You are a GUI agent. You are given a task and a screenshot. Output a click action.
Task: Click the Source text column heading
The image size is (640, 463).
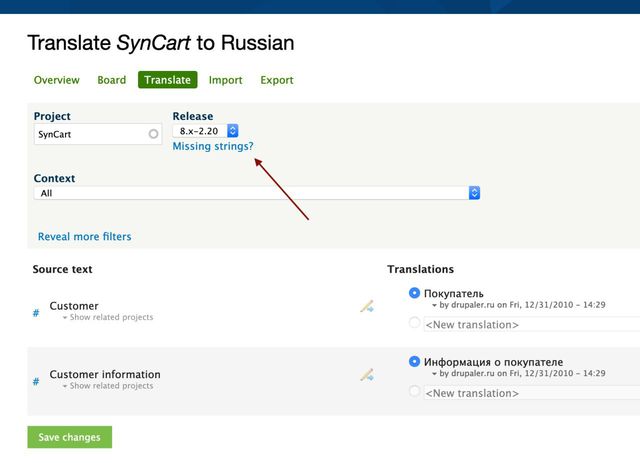click(x=62, y=269)
